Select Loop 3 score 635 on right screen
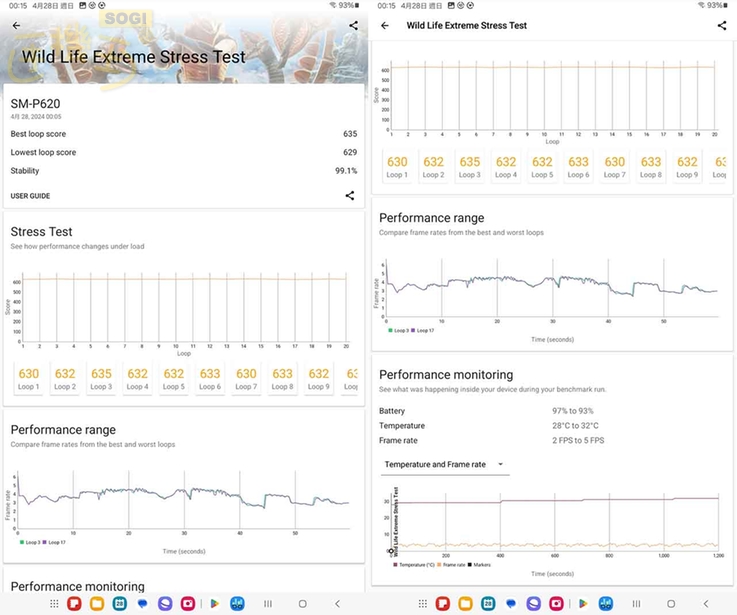 (470, 167)
